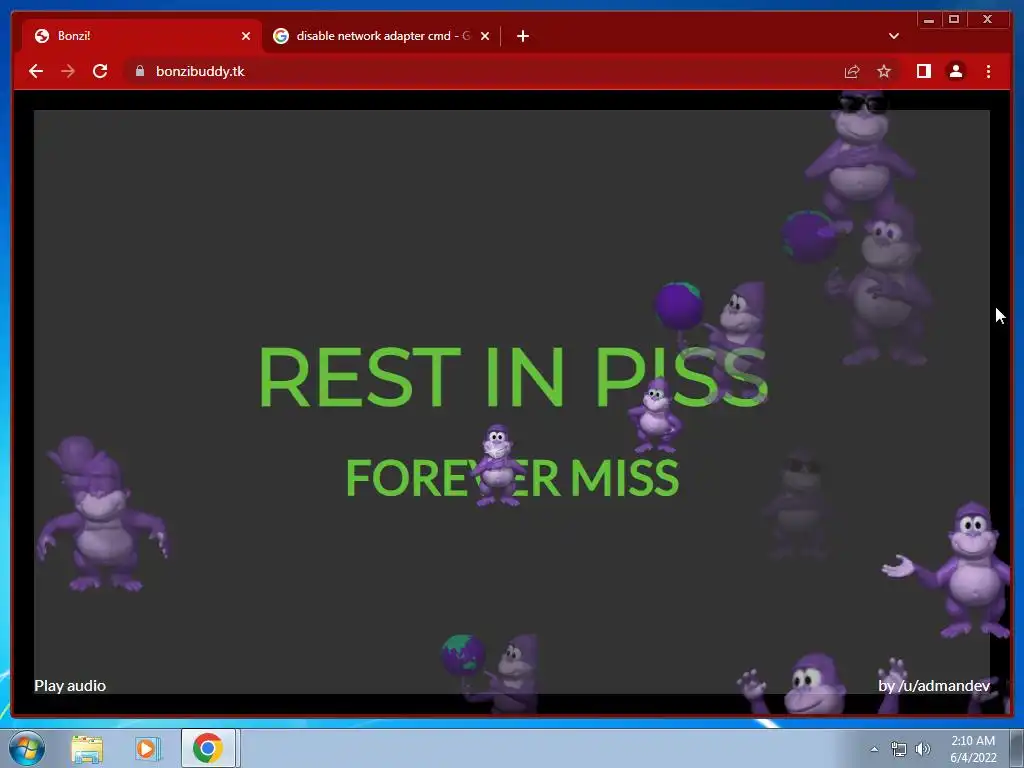1024x768 pixels.
Task: Click the Play audio link
Action: coord(70,686)
